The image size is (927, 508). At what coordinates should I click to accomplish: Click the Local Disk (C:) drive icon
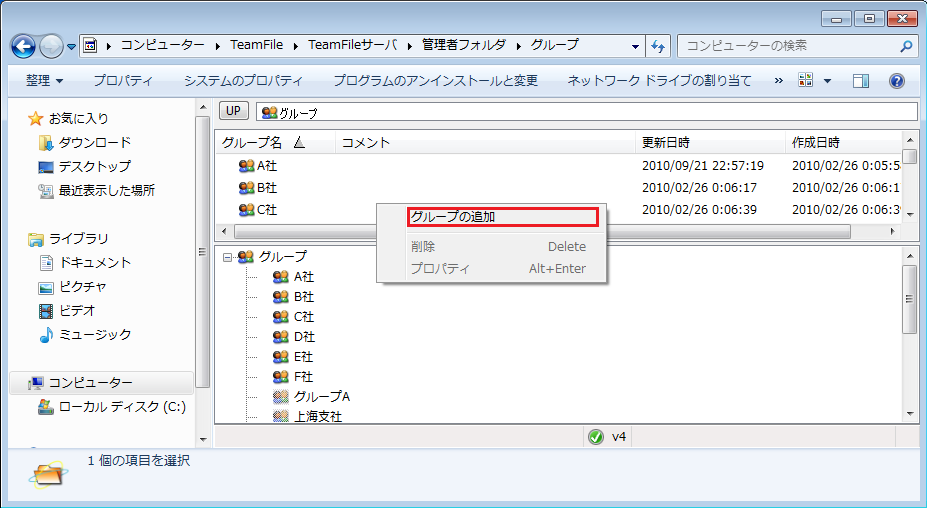(45, 407)
